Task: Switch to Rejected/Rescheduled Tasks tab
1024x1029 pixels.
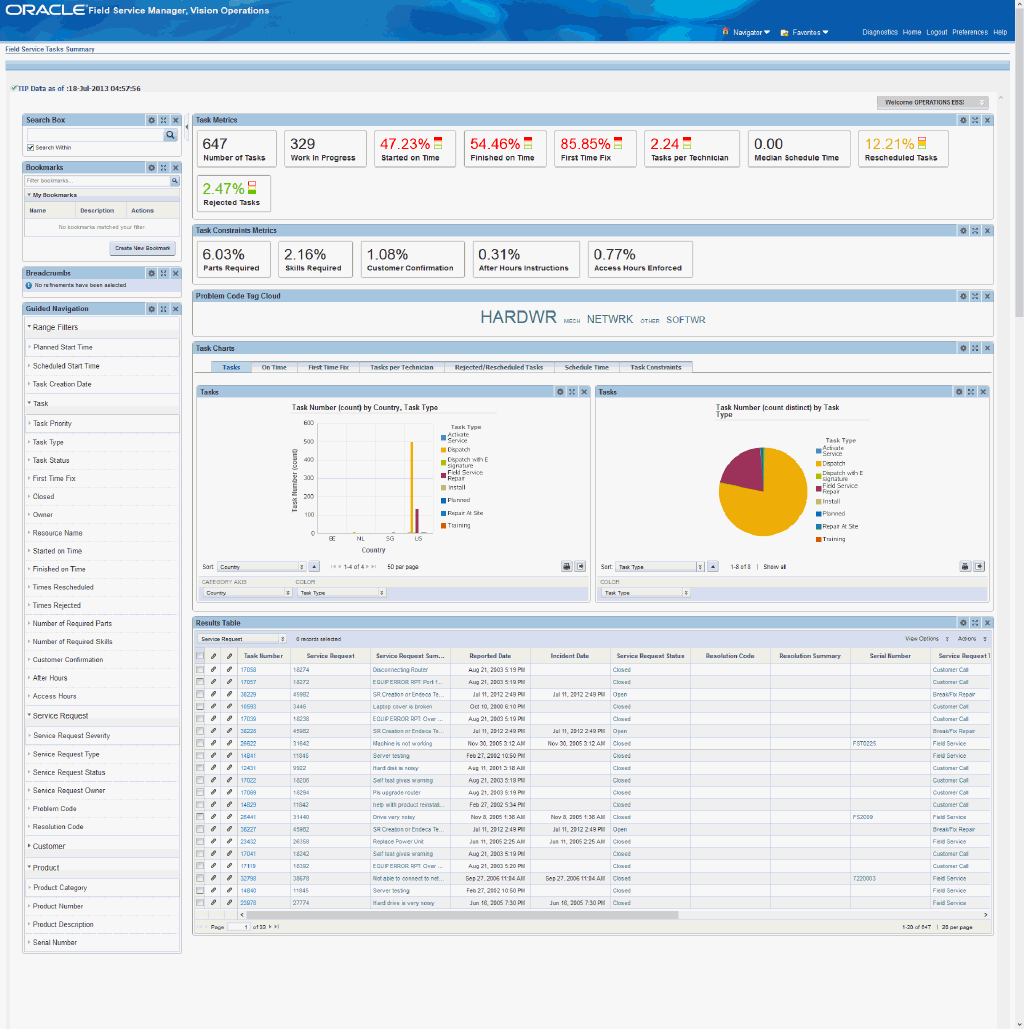Action: (499, 368)
